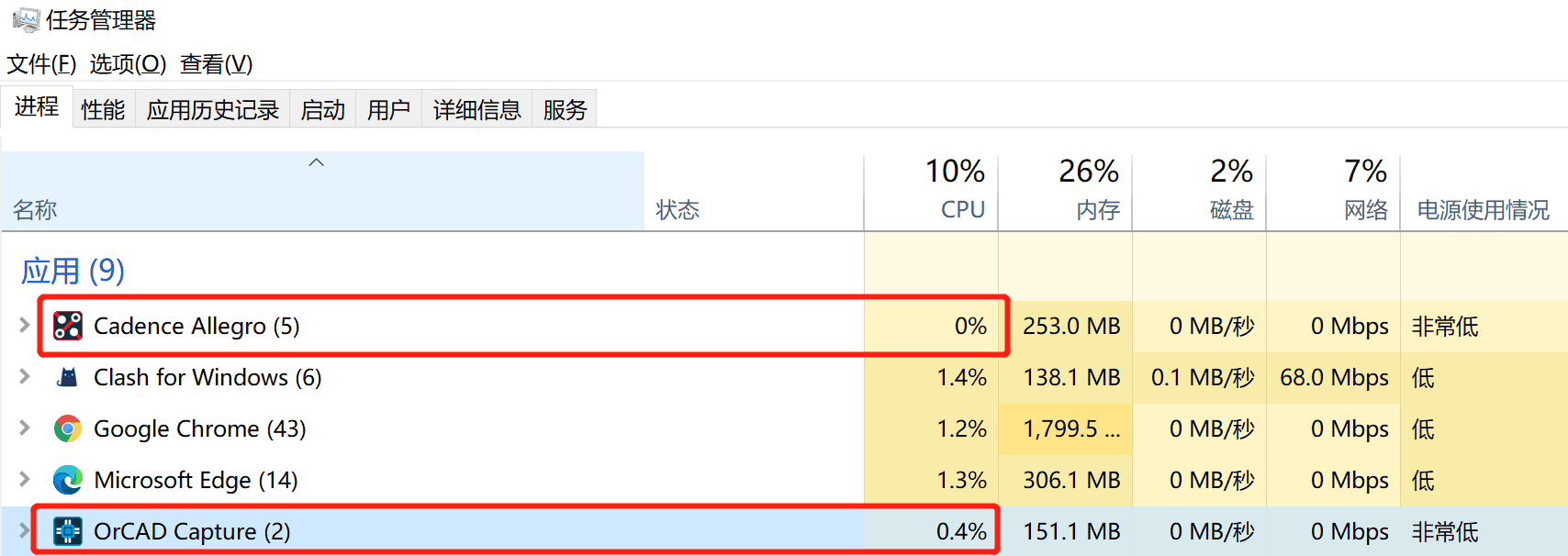Click the Google Chrome icon

coord(68,428)
